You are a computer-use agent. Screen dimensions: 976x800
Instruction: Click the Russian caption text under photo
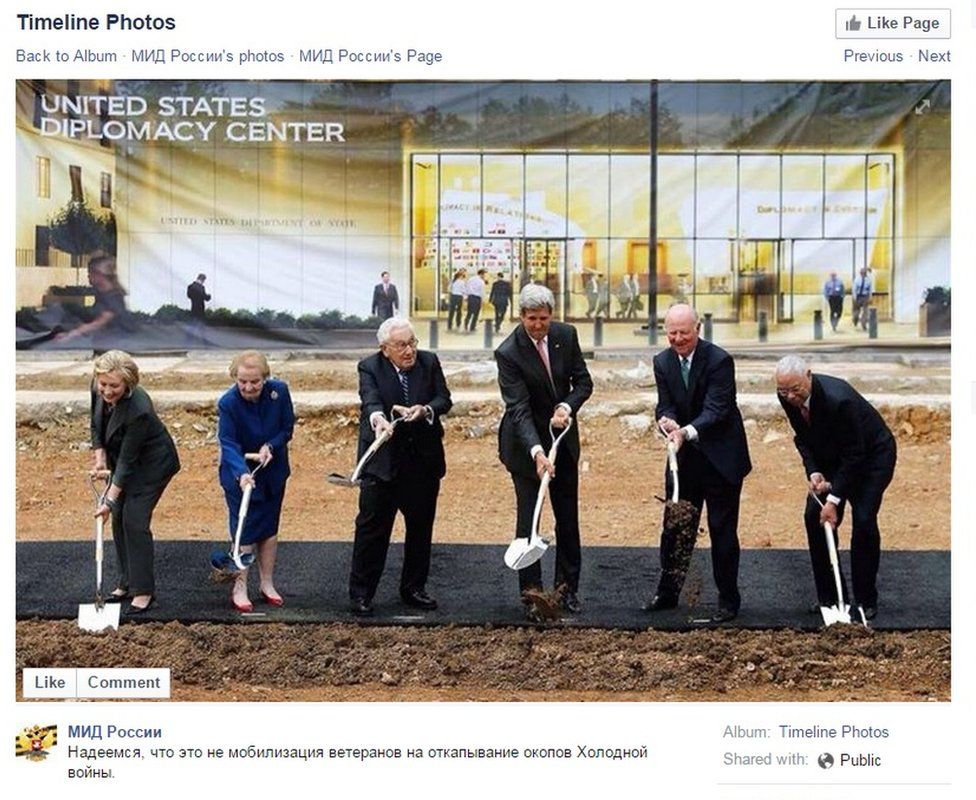[357, 762]
